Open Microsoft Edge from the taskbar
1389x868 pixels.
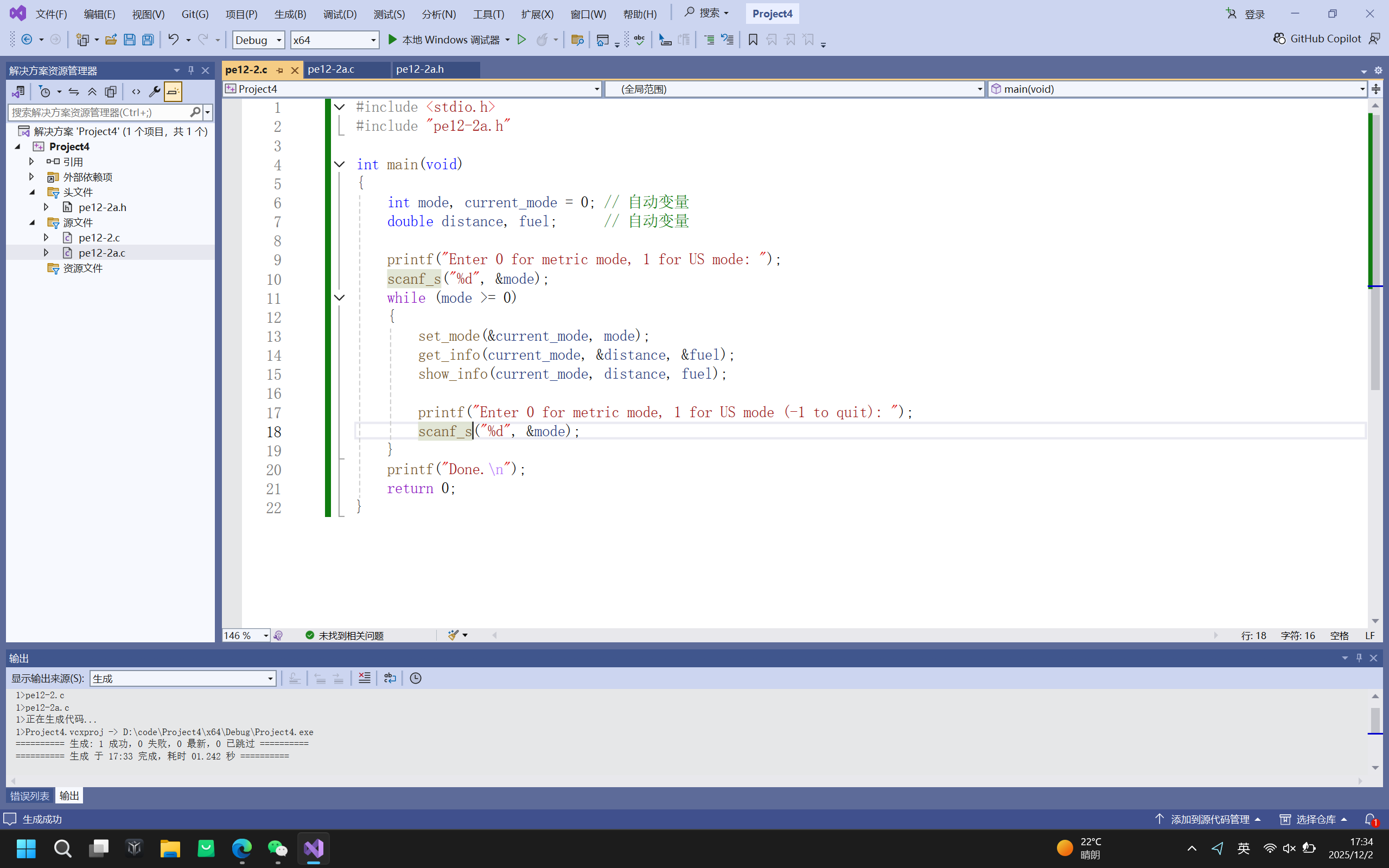pyautogui.click(x=241, y=848)
